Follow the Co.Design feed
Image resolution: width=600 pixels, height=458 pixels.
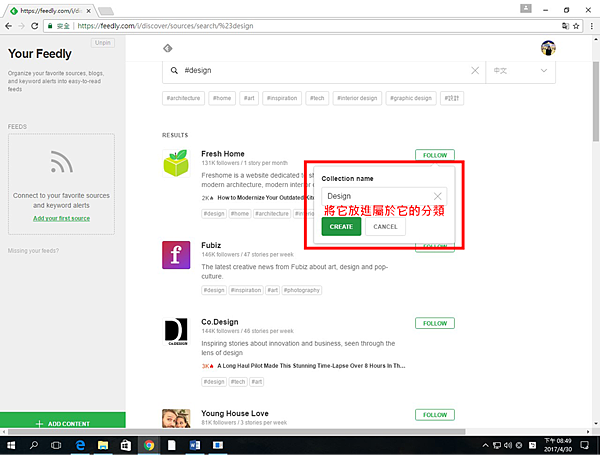click(435, 323)
